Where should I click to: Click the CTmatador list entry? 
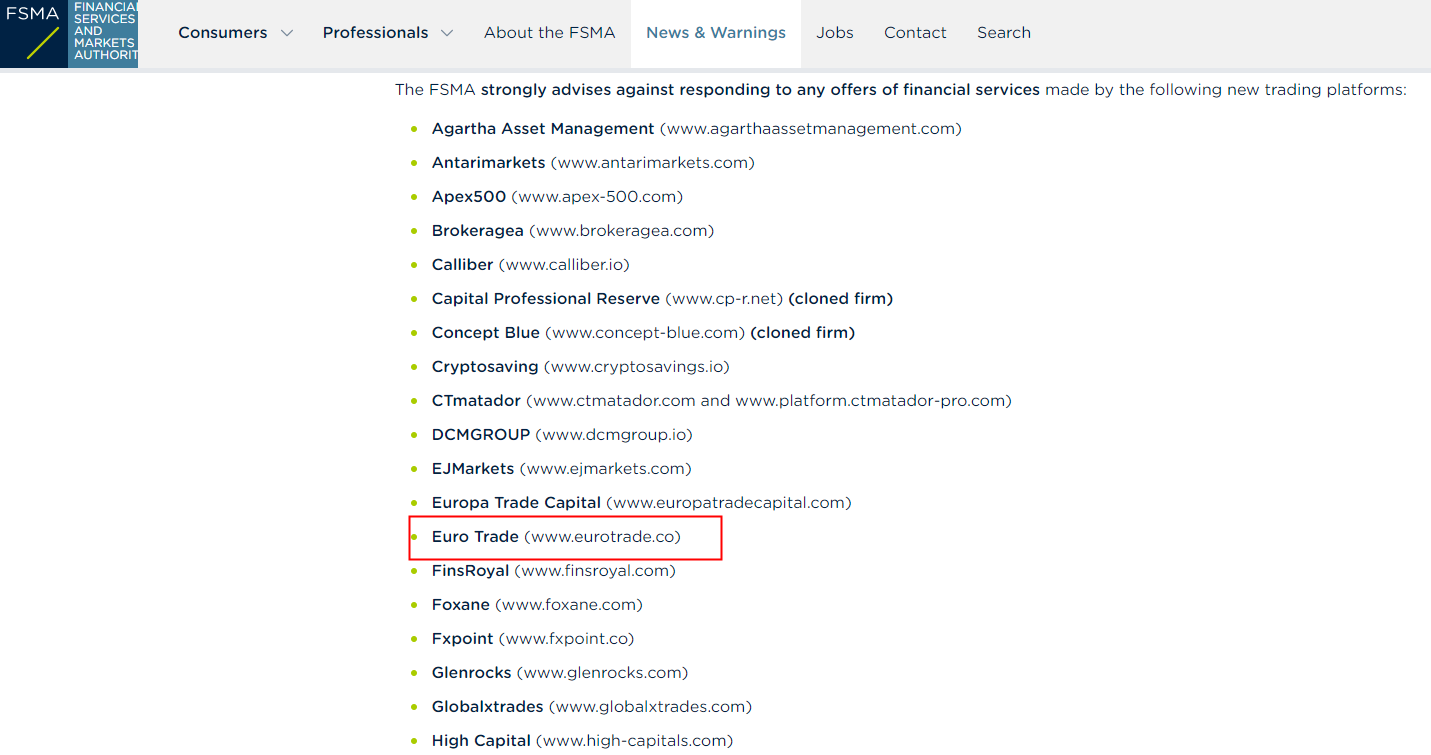tap(722, 401)
